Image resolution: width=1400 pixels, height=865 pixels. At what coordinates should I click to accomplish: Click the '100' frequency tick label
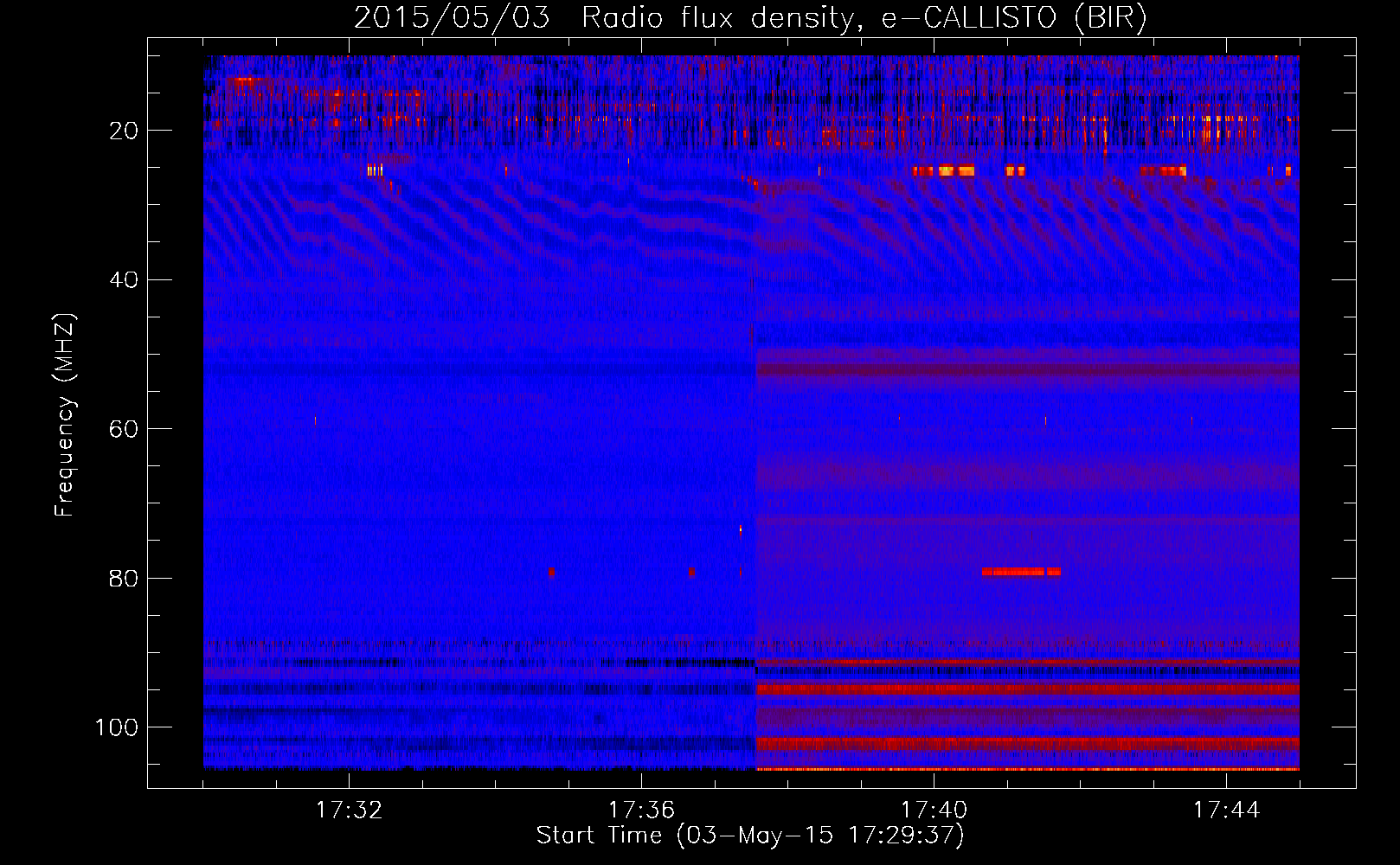[117, 727]
